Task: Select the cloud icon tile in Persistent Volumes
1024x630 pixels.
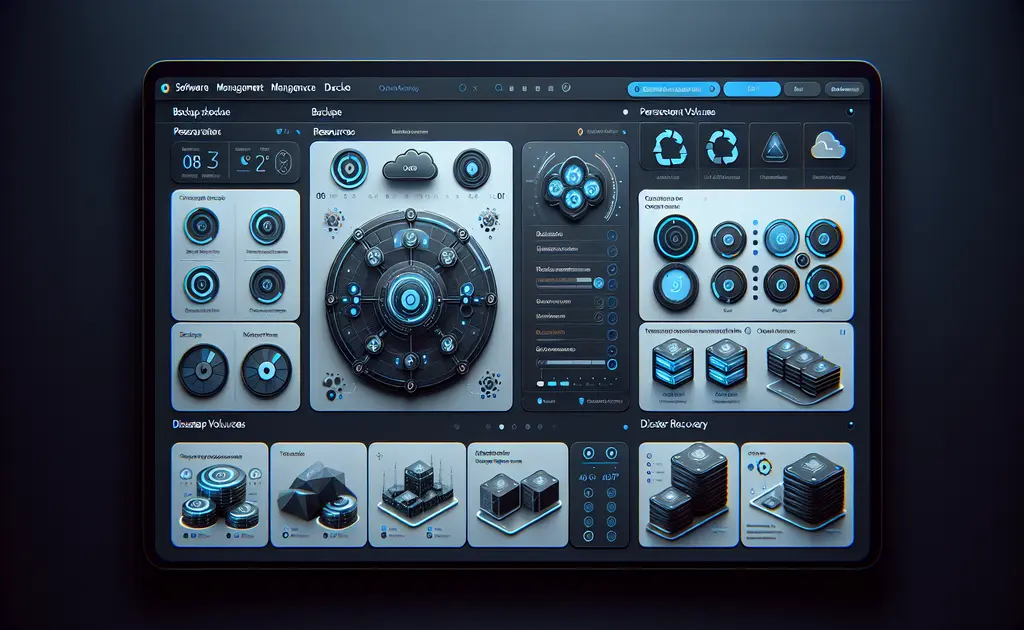Action: 829,148
